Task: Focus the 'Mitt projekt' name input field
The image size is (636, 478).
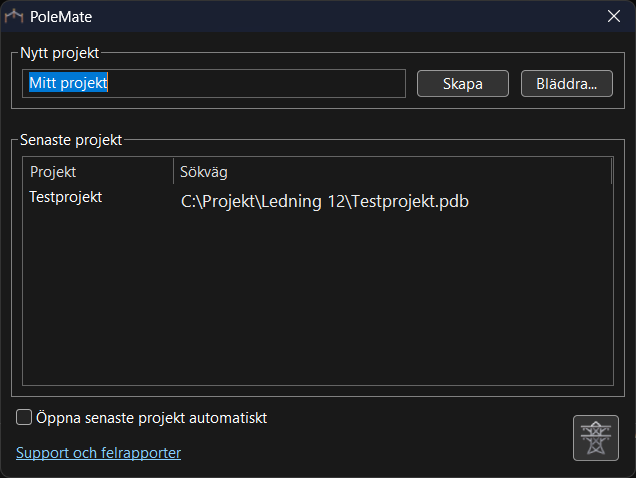Action: click(x=214, y=83)
